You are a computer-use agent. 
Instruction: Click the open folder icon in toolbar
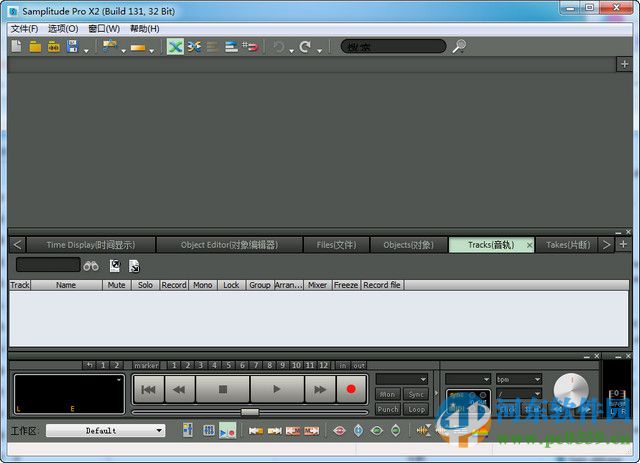pyautogui.click(x=35, y=46)
